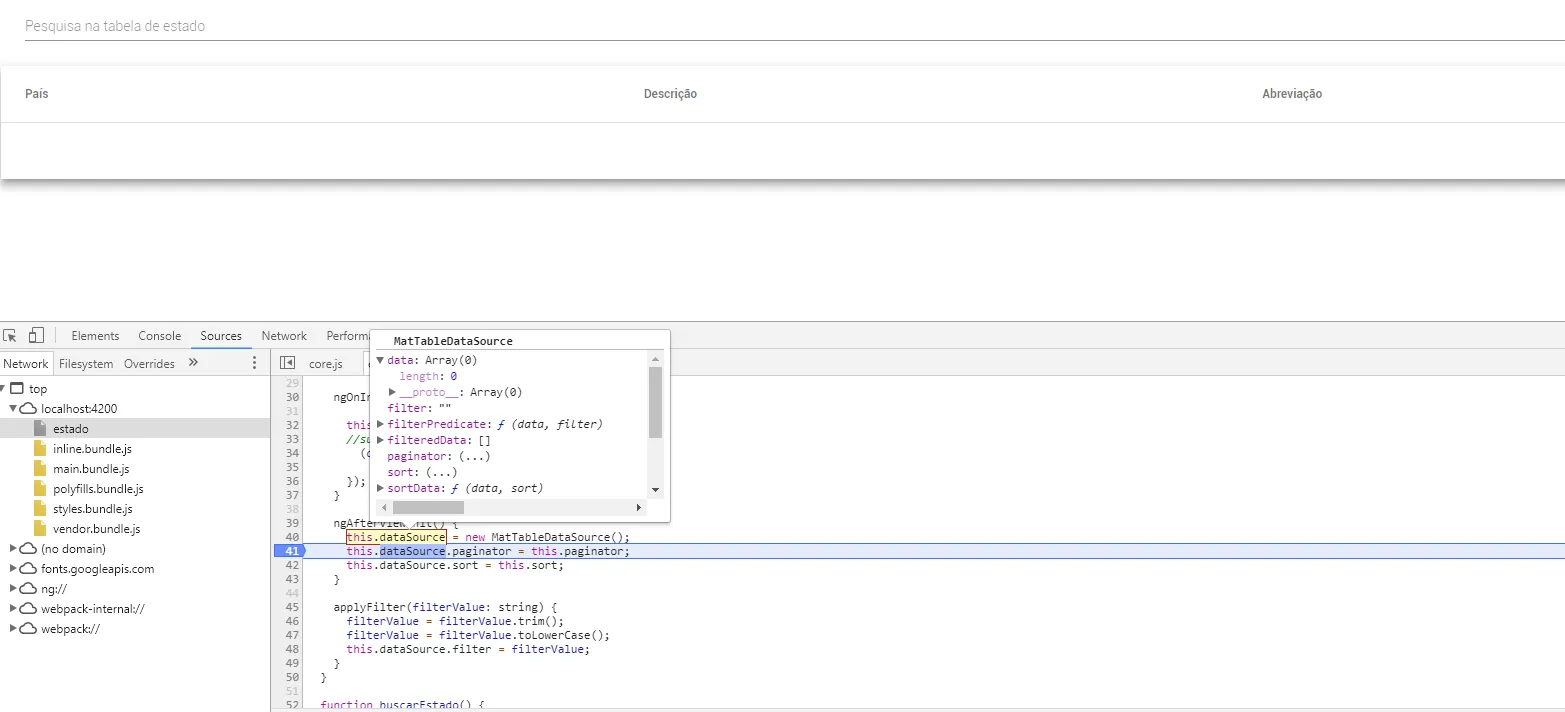Switch to the Elements tab

[x=95, y=336]
